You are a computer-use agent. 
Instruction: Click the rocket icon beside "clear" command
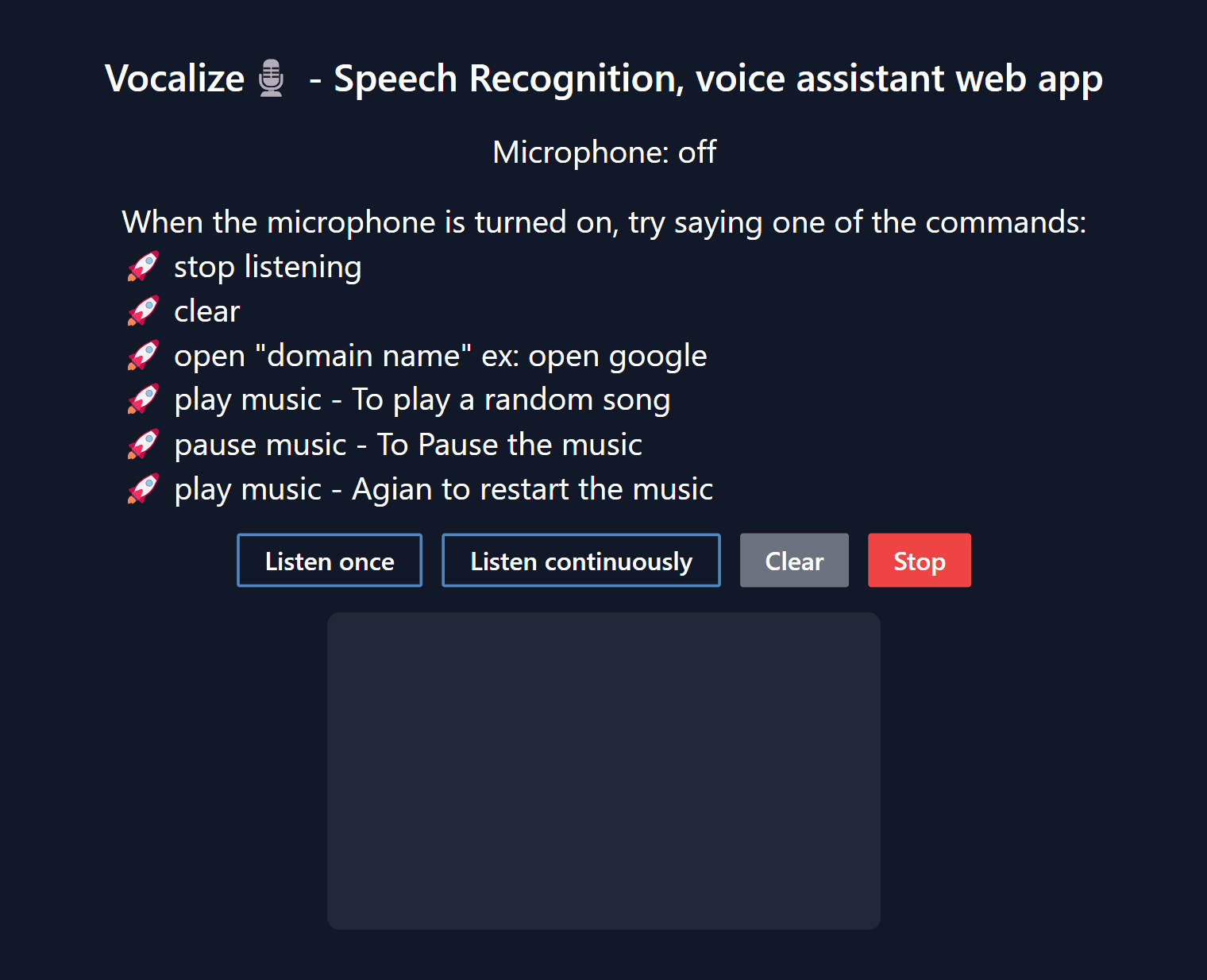(143, 311)
